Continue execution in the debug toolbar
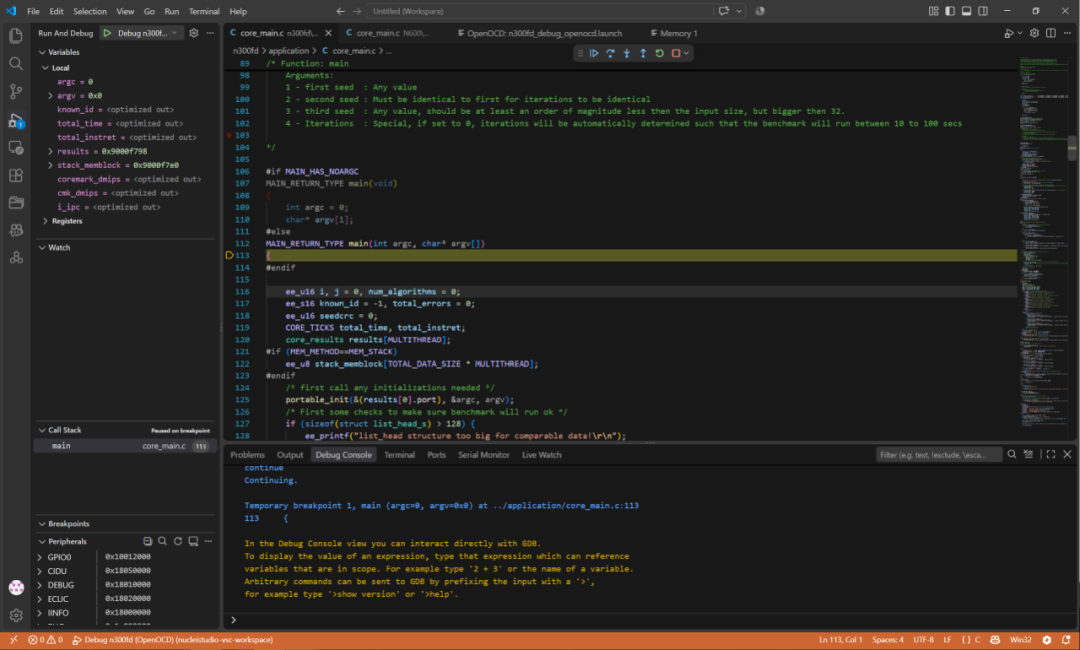 [594, 53]
